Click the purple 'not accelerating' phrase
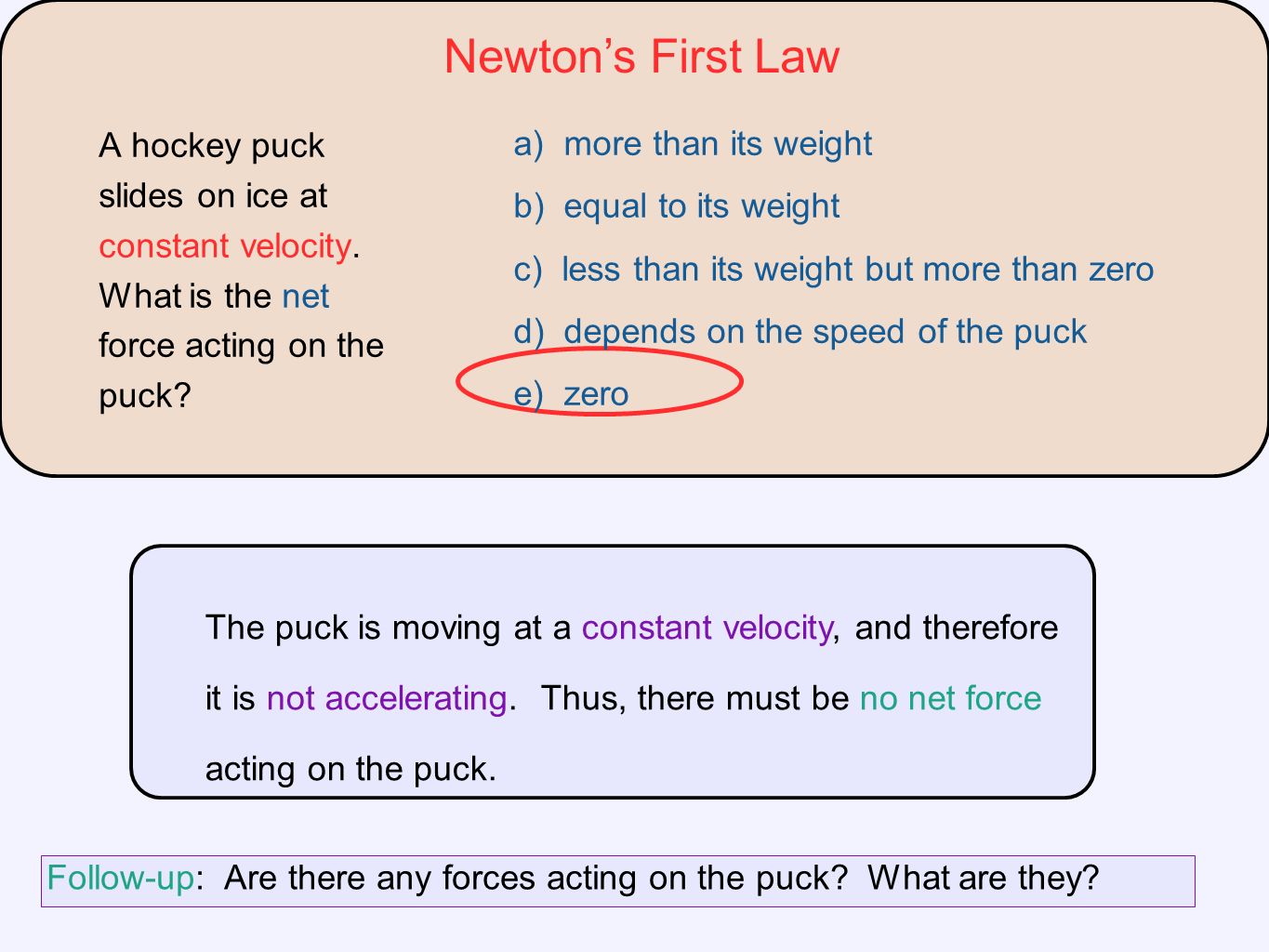This screenshot has height=952, width=1269. (387, 698)
